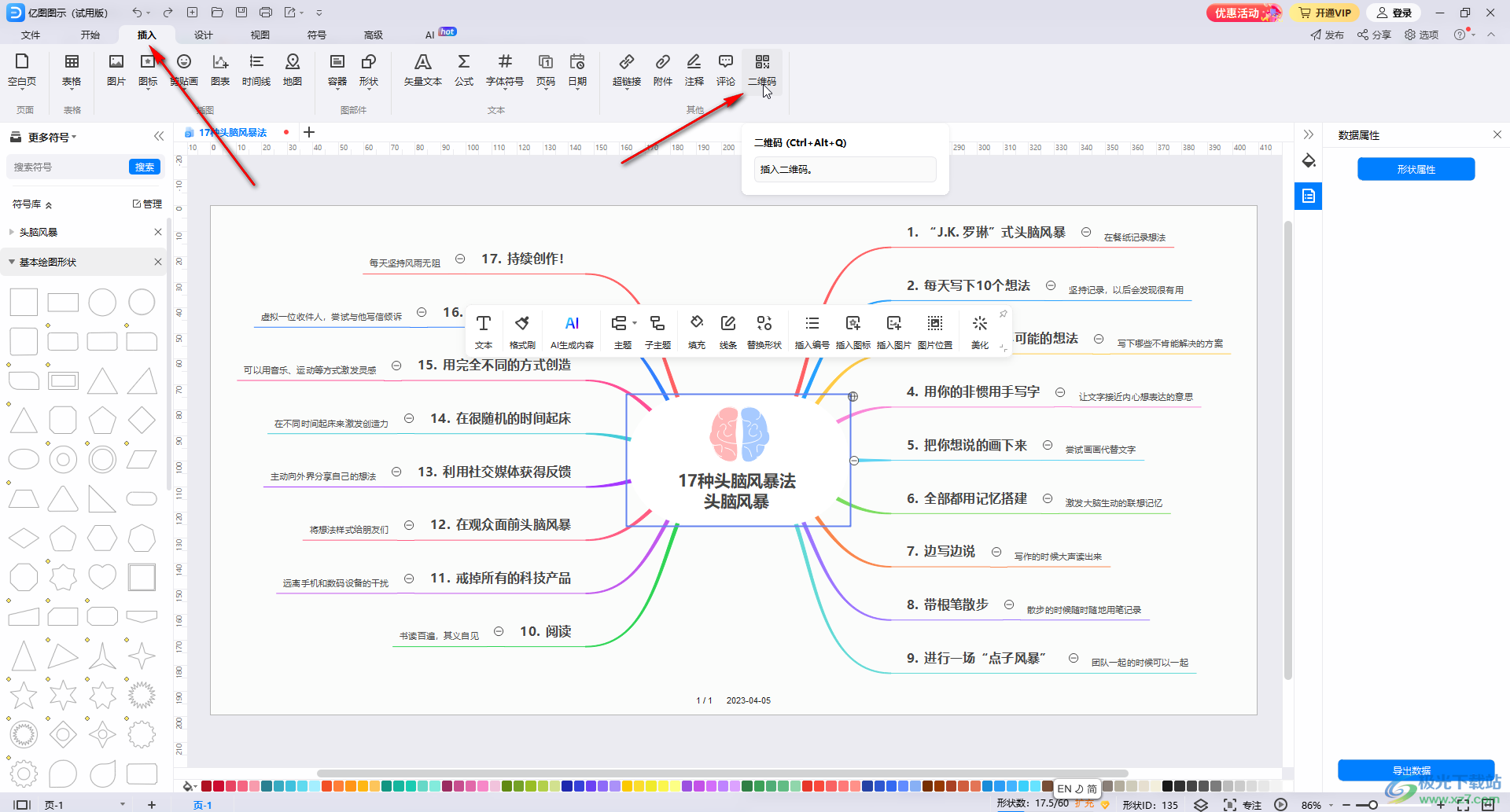Collapse branch 9. 进行一场点子风暴

(x=1074, y=658)
